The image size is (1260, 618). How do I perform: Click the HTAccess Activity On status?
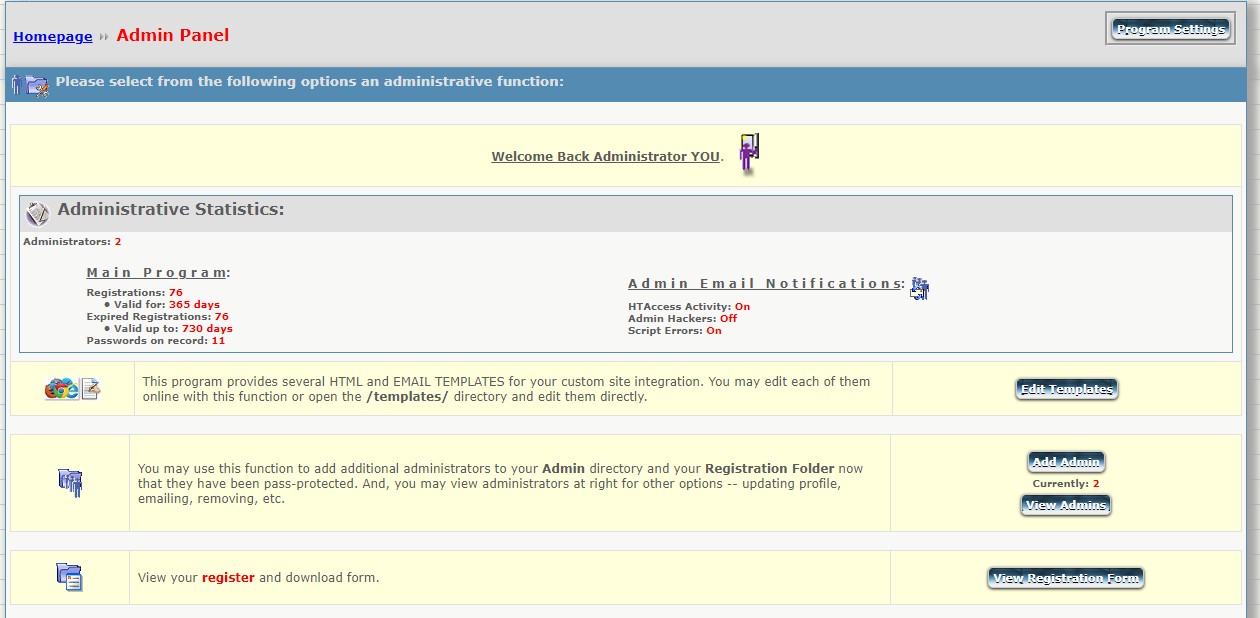[742, 306]
